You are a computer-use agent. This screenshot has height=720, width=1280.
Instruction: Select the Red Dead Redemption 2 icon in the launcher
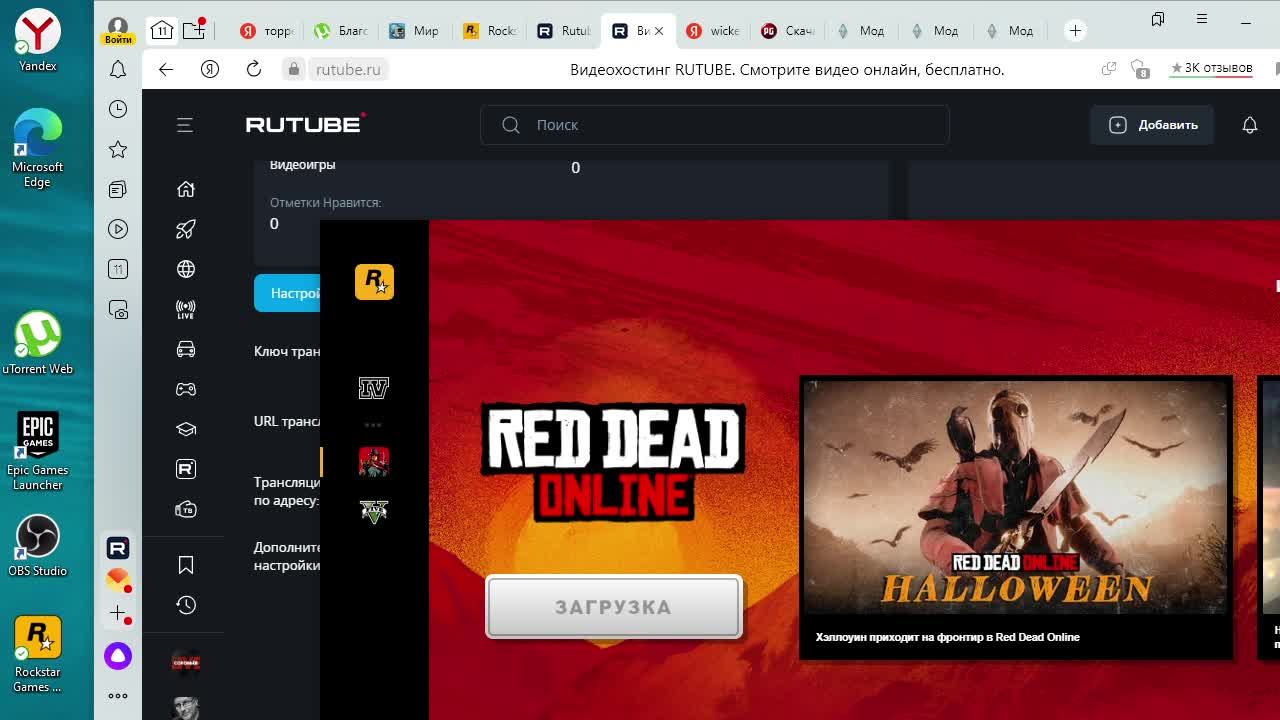click(374, 461)
